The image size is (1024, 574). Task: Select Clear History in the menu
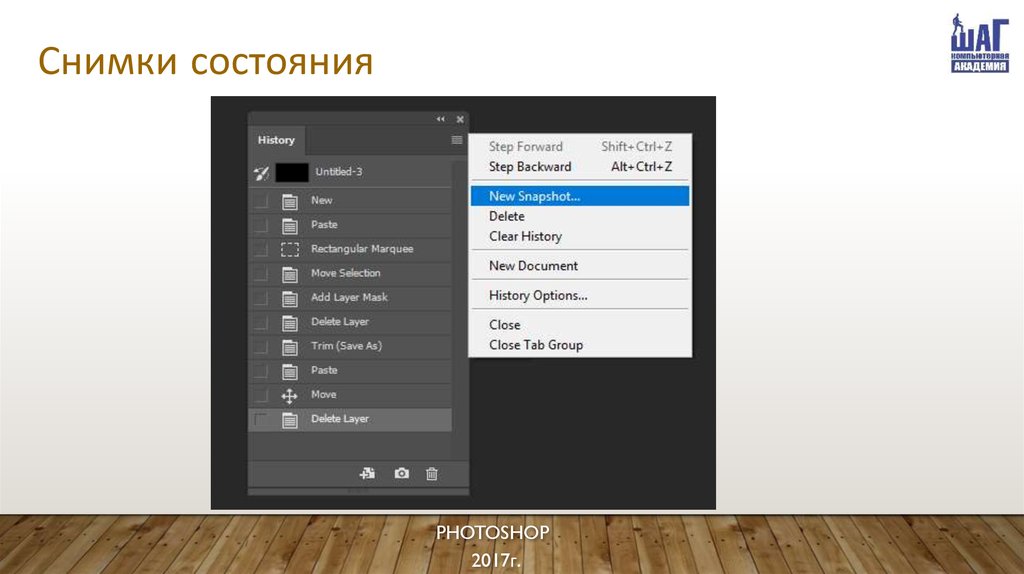525,237
